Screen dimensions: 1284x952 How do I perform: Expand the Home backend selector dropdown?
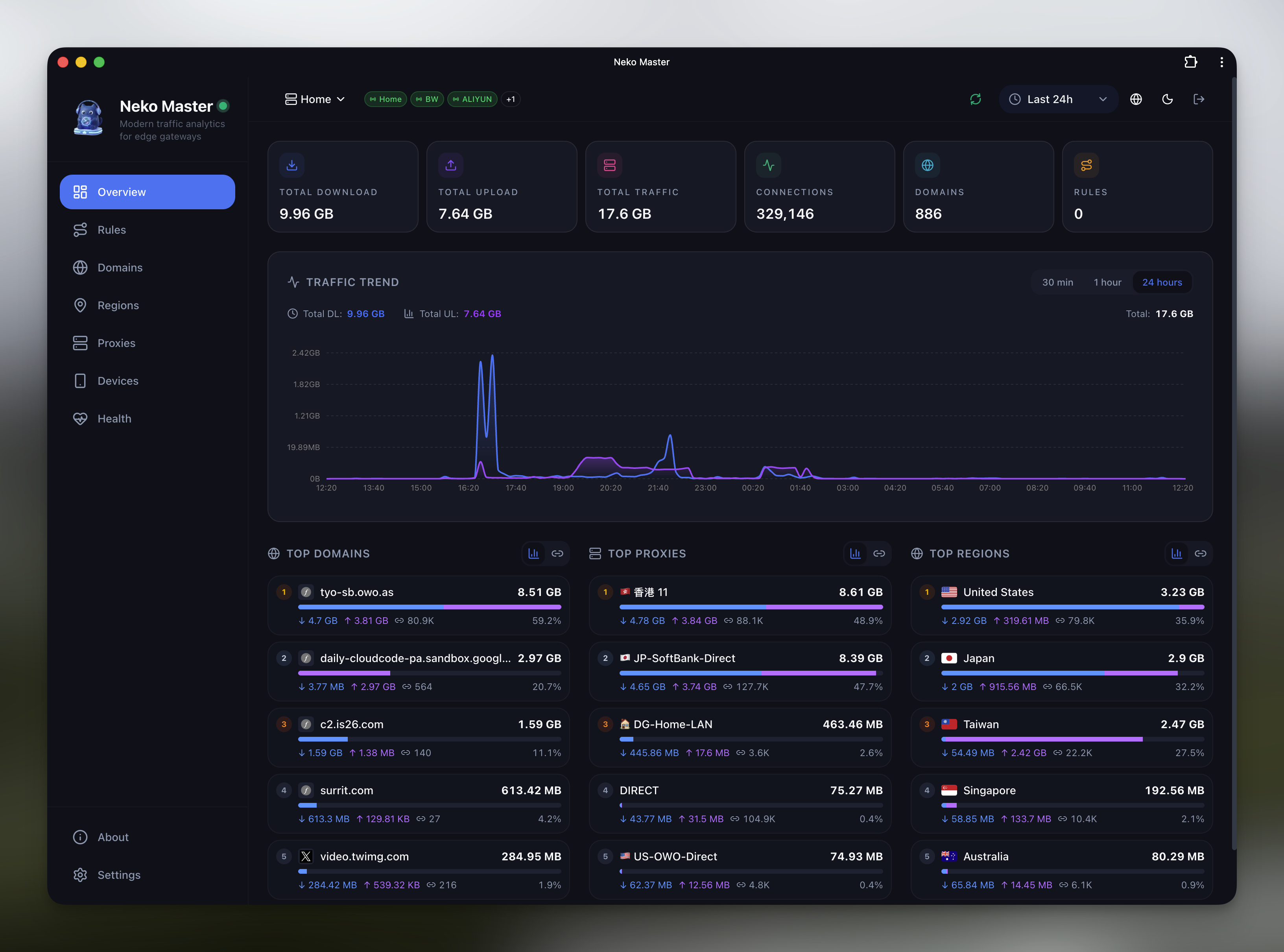coord(315,99)
